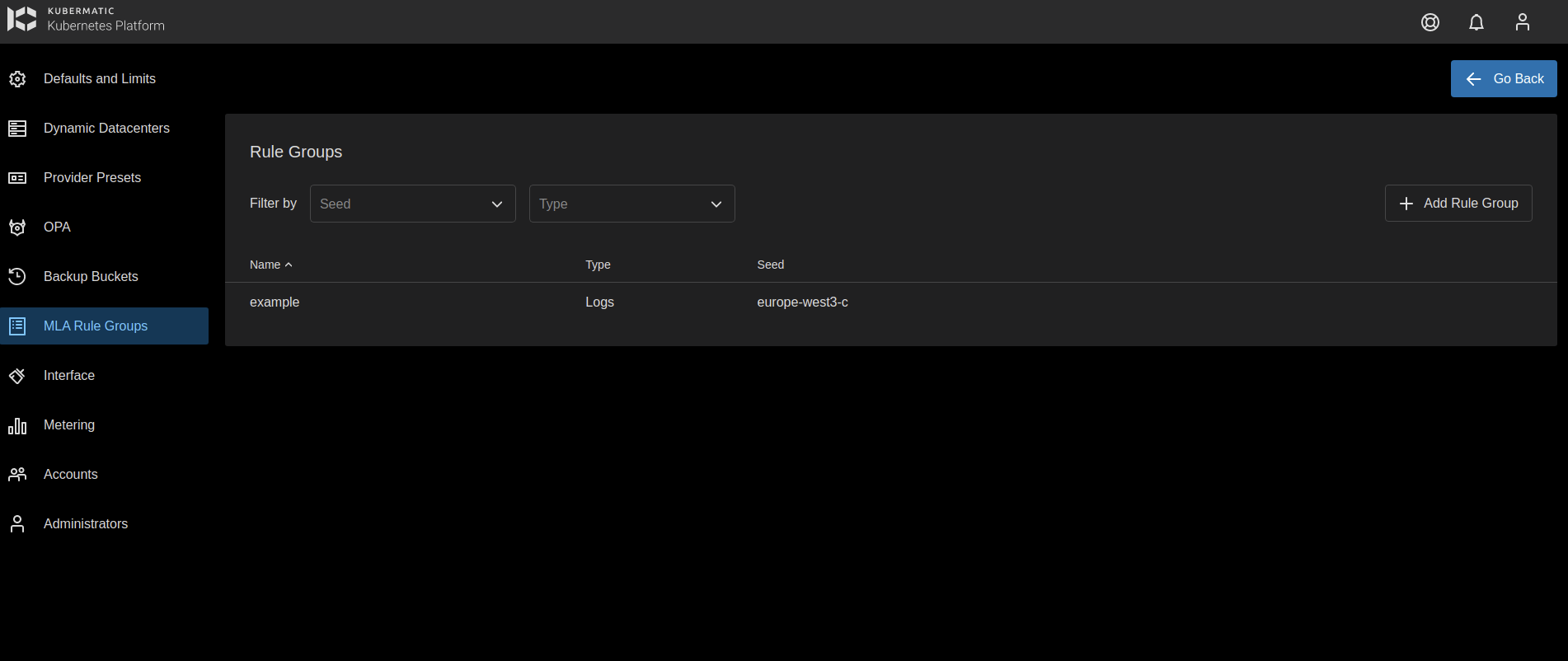Click the MLA Rule Groups list icon
This screenshot has width=1568, height=661.
17,326
